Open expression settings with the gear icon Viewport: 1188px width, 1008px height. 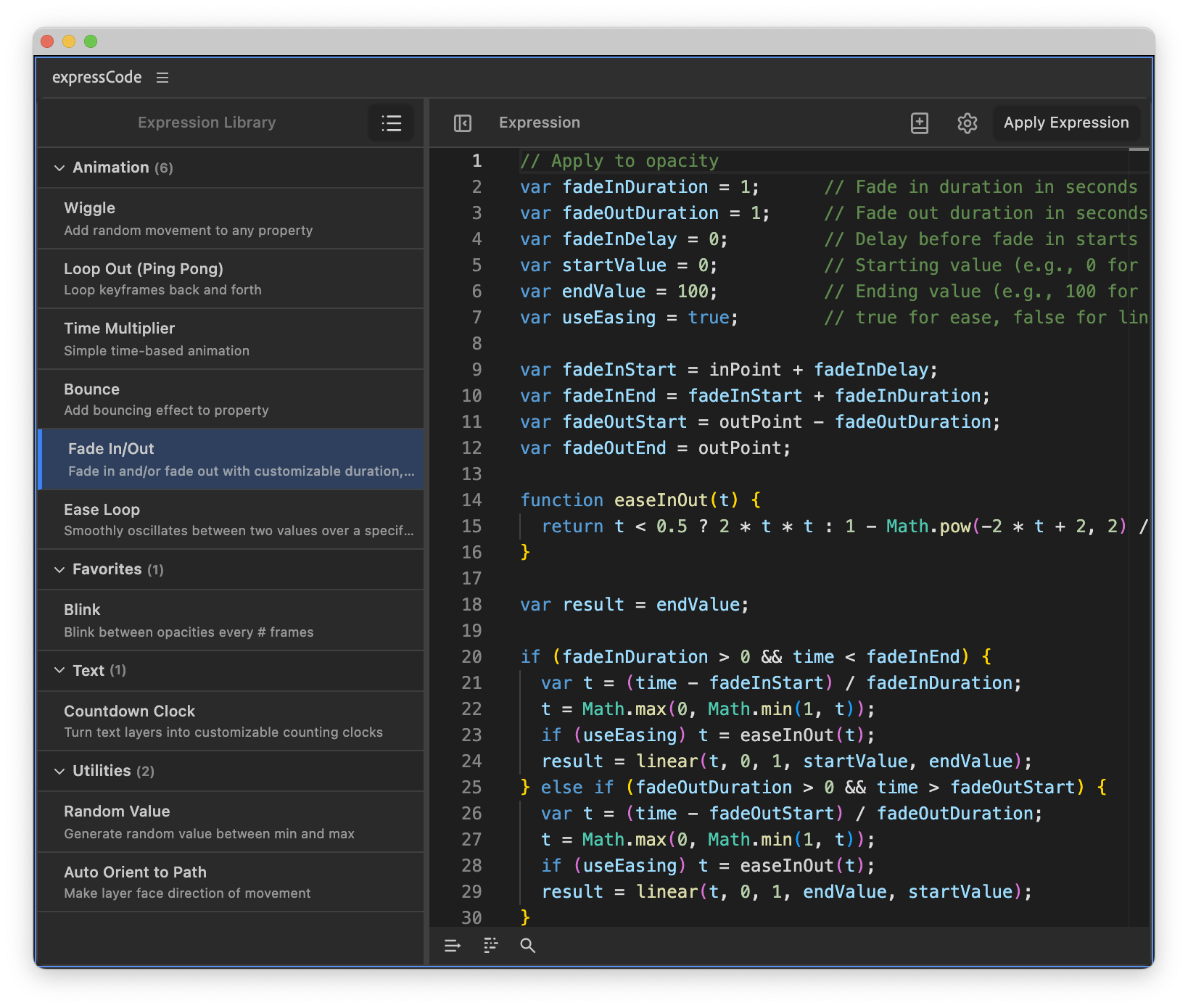click(x=967, y=123)
